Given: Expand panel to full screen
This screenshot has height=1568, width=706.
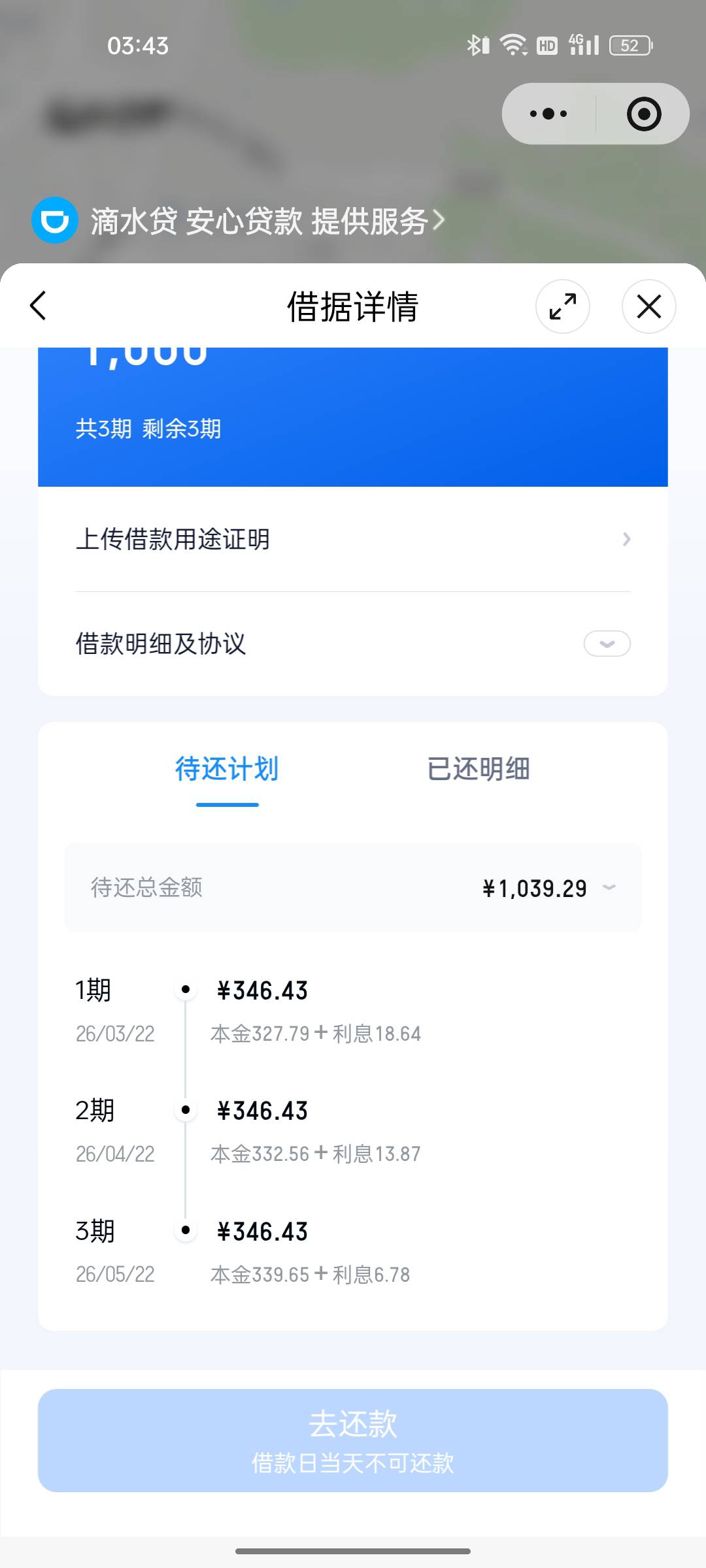Looking at the screenshot, I should pos(562,306).
